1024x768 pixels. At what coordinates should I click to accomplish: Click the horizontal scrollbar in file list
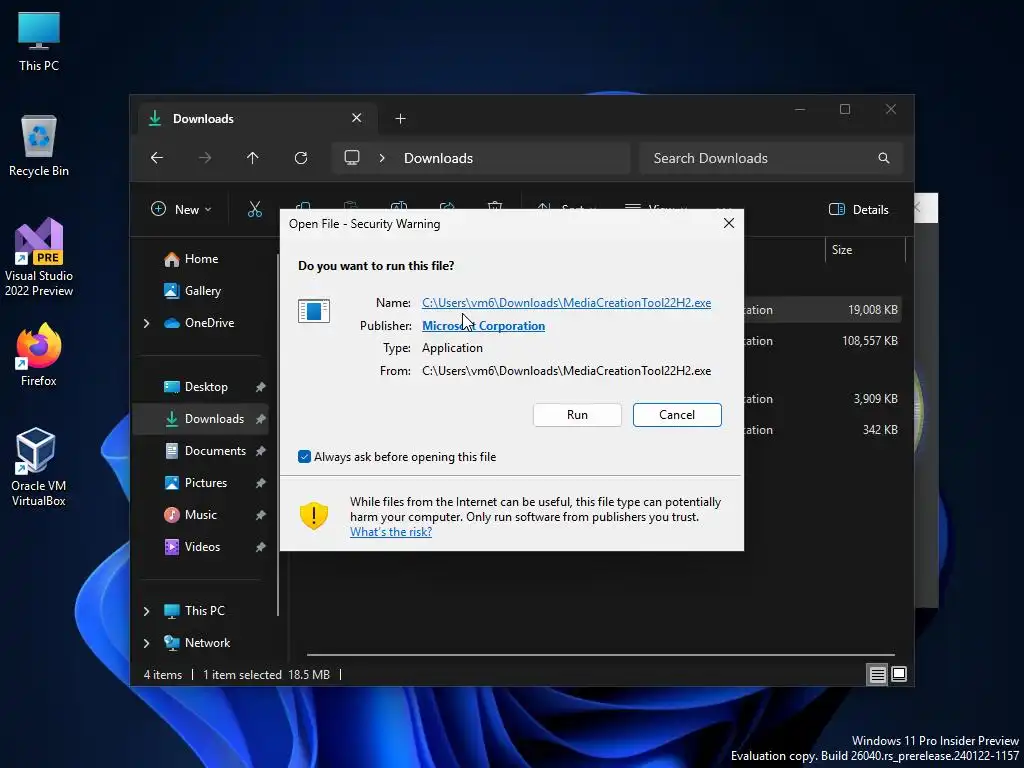tap(600, 654)
